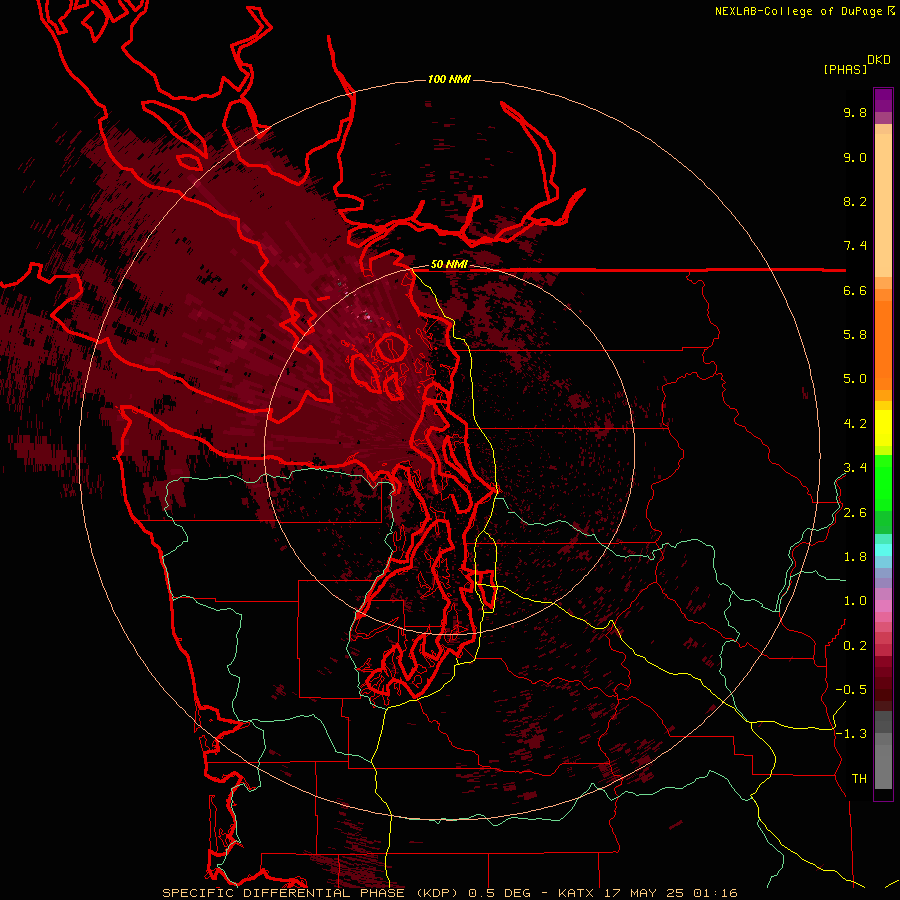This screenshot has width=900, height=900.
Task: Select the peach color band near 8.2
Action: [x=883, y=205]
